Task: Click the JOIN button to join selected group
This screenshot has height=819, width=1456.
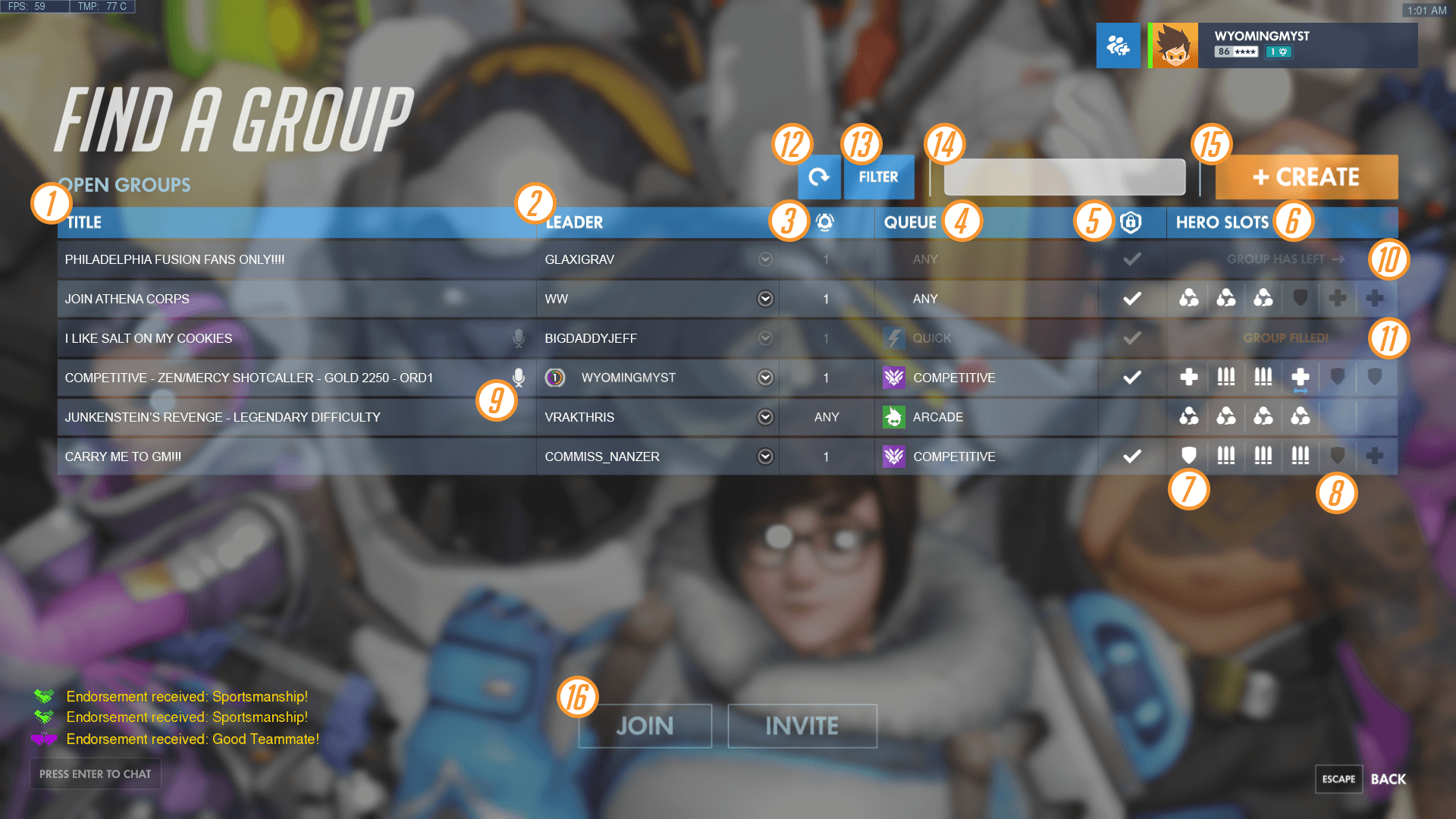Action: [644, 725]
